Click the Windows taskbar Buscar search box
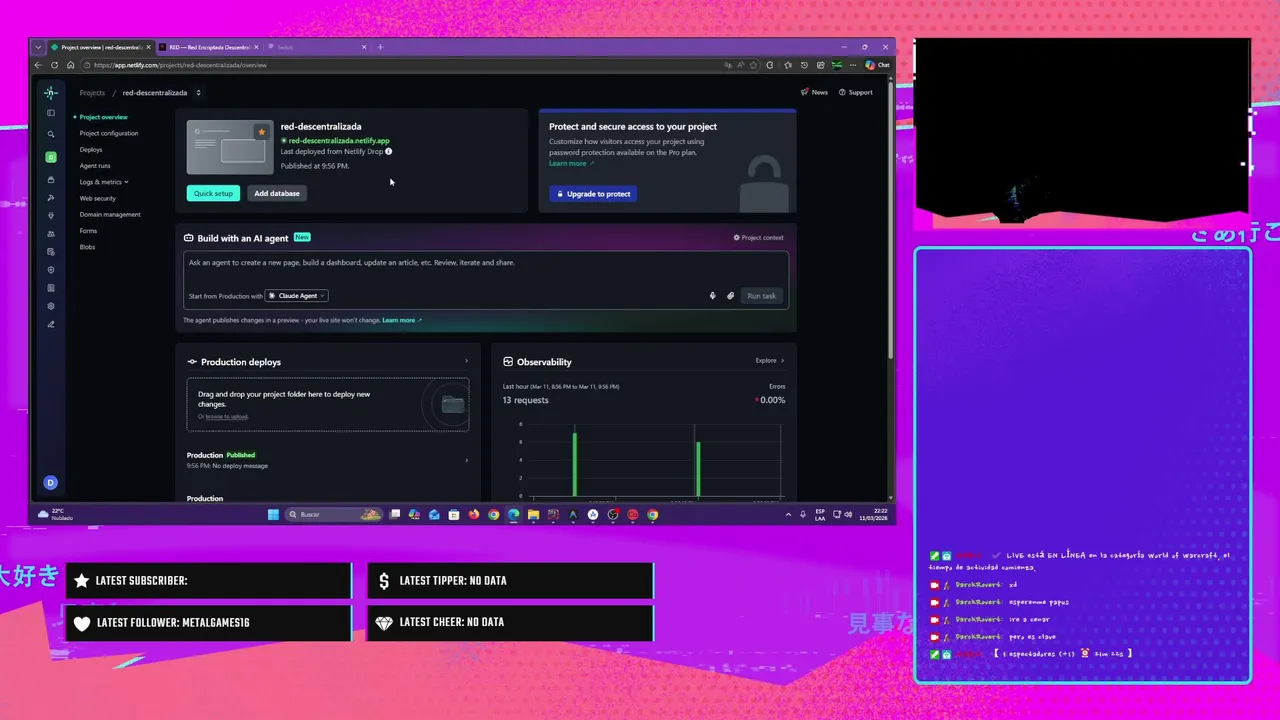1280x720 pixels. tap(335, 515)
